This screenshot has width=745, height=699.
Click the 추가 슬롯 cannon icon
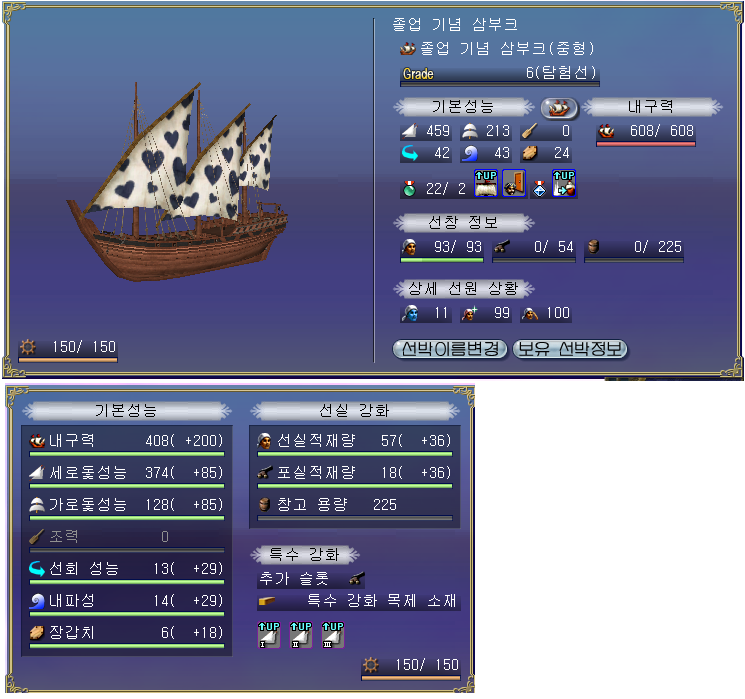coord(357,578)
